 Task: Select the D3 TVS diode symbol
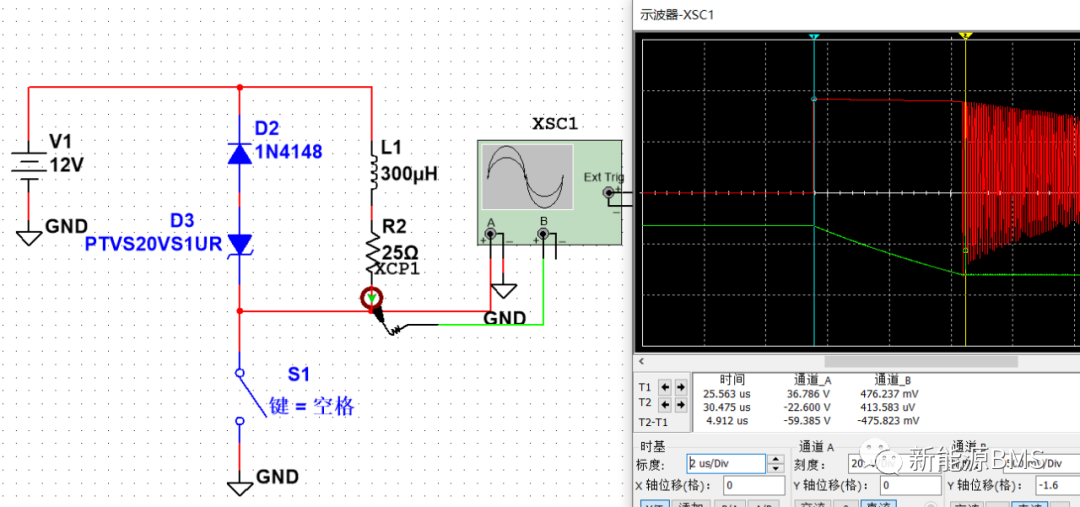point(240,245)
